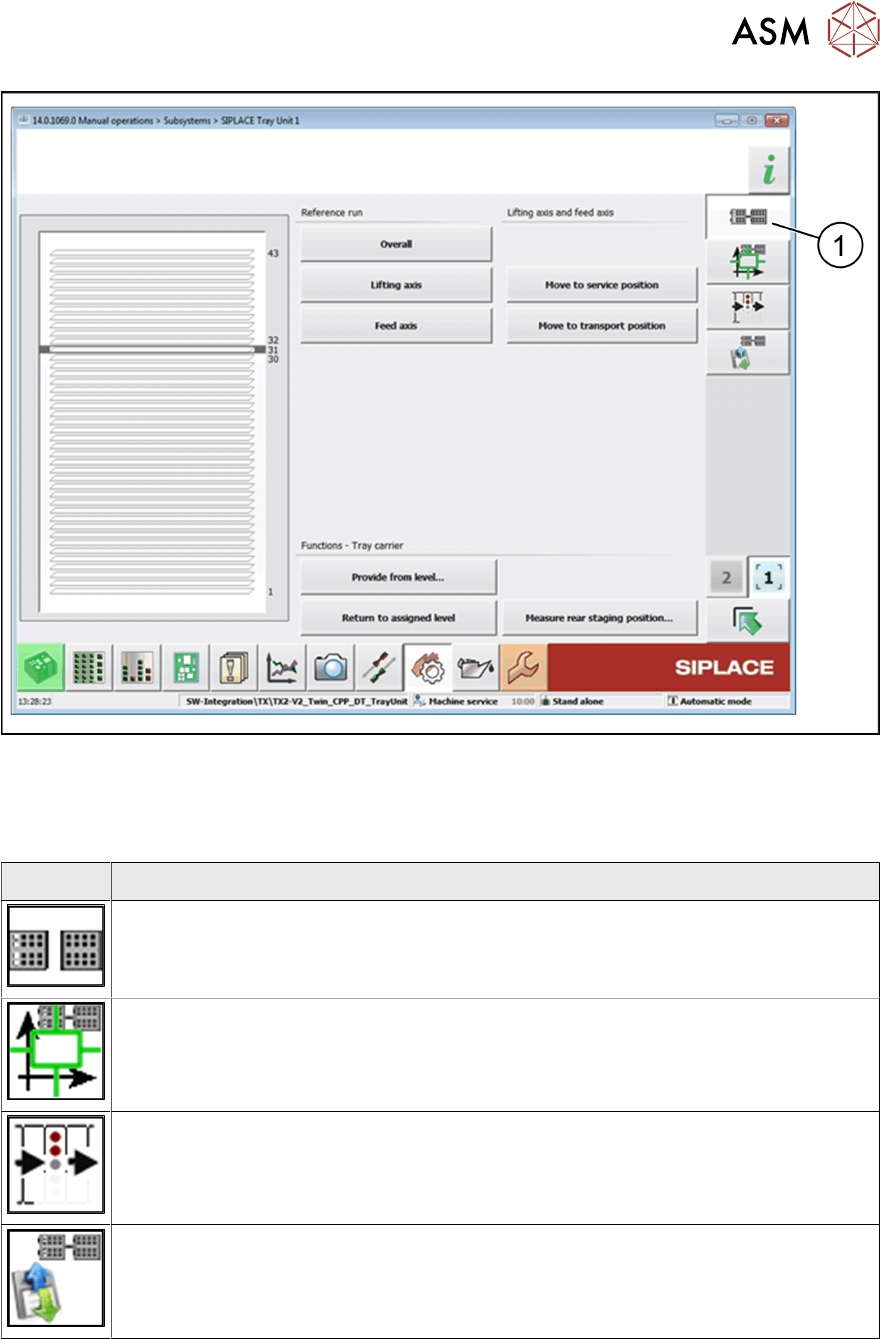The image size is (880, 1339).
Task: Click the green arrow navigation button
Action: point(748,622)
